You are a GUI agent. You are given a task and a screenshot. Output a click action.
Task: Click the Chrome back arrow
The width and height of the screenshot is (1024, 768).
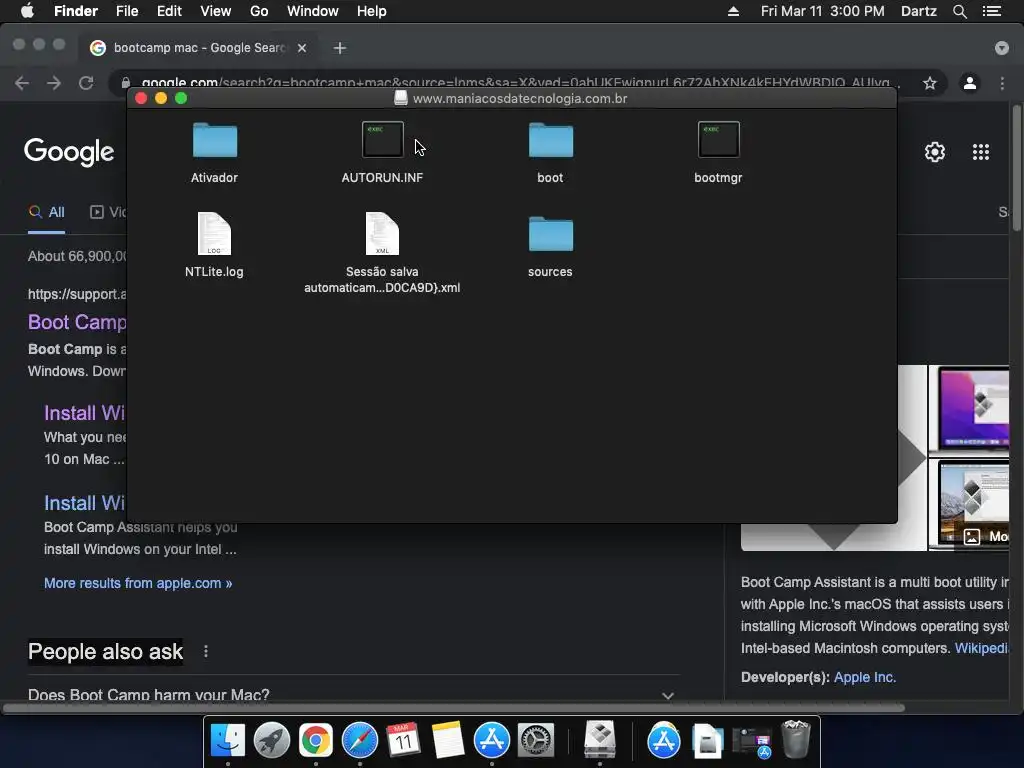(x=22, y=83)
